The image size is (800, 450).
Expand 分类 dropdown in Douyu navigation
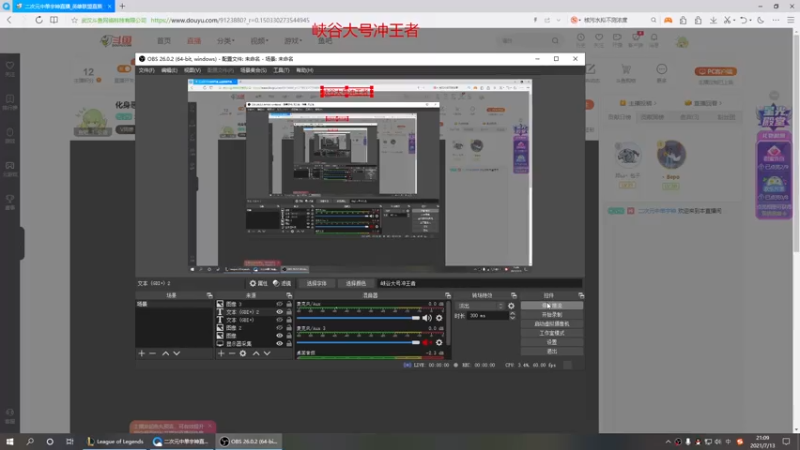226,41
